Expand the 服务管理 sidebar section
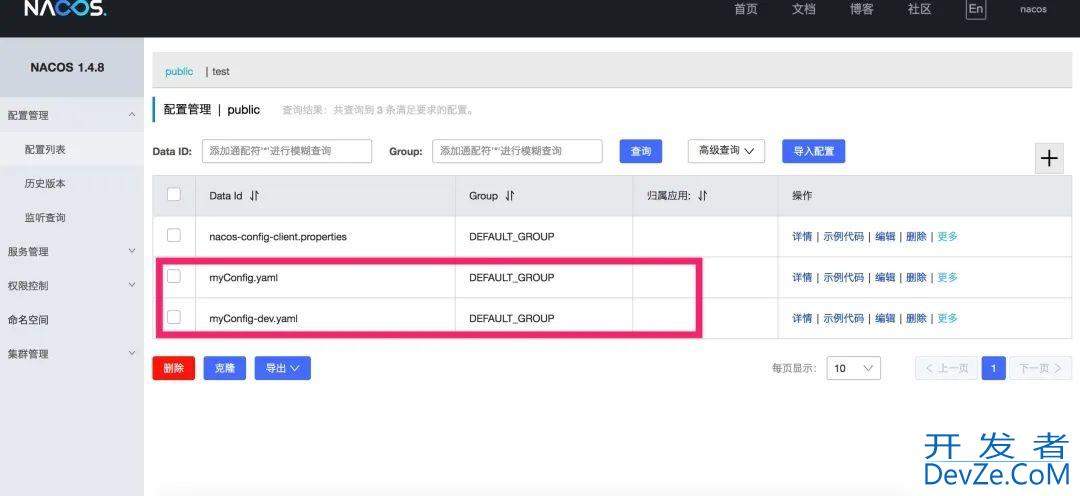Viewport: 1080px width, 496px height. coord(70,252)
